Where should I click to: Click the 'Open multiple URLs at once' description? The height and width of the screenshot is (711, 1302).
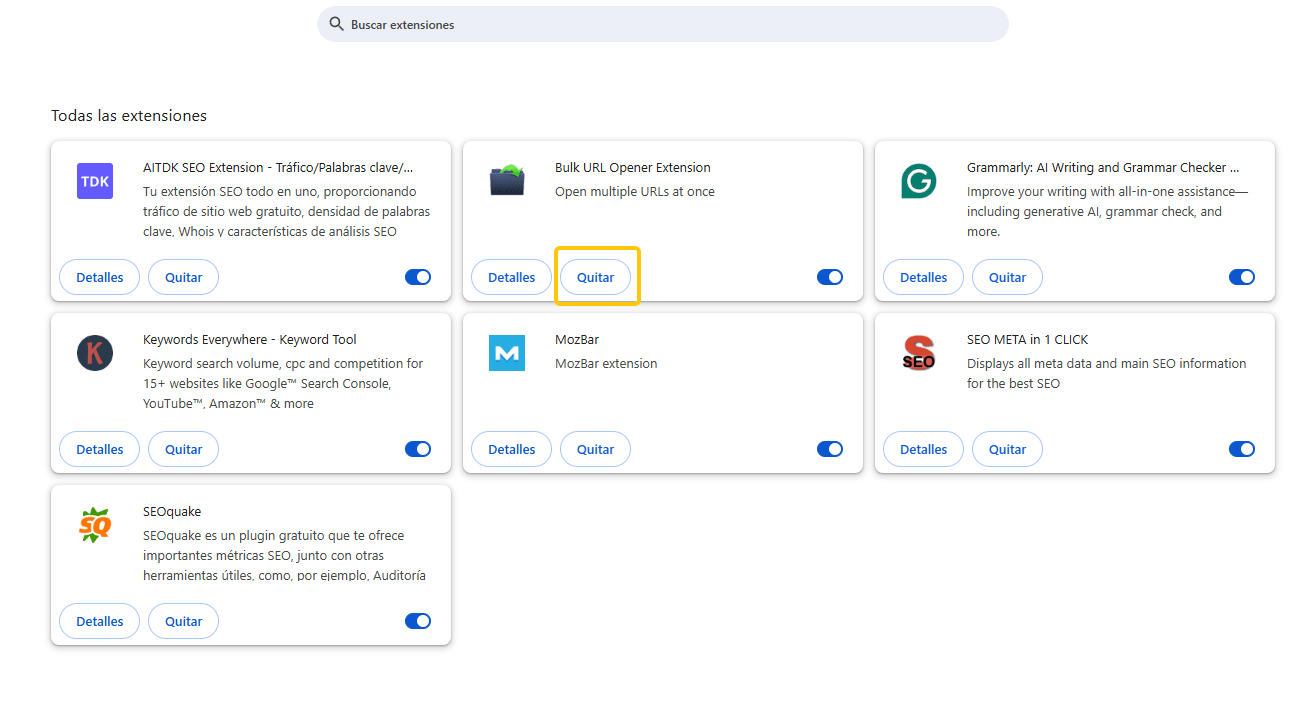coord(635,191)
